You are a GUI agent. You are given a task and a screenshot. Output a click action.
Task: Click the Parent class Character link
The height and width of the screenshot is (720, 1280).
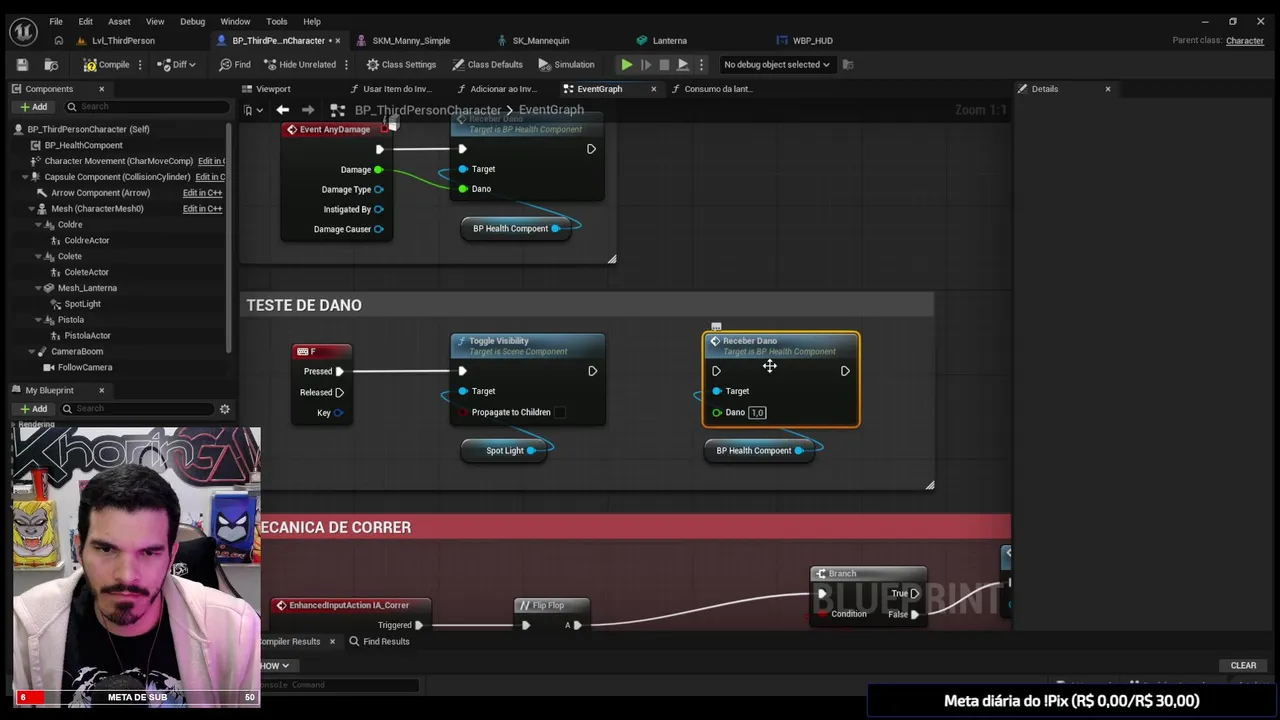tap(1245, 41)
